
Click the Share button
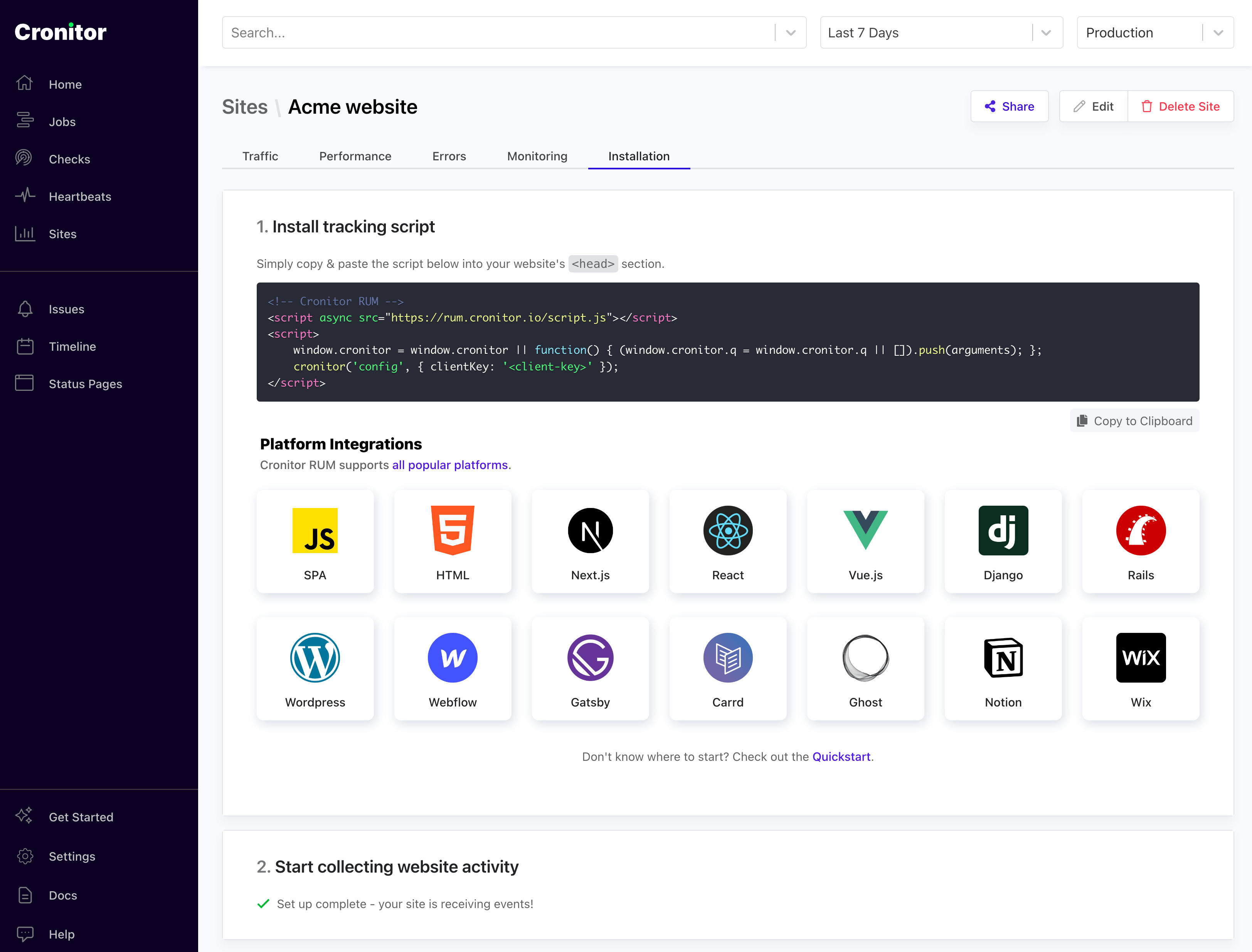point(1010,106)
